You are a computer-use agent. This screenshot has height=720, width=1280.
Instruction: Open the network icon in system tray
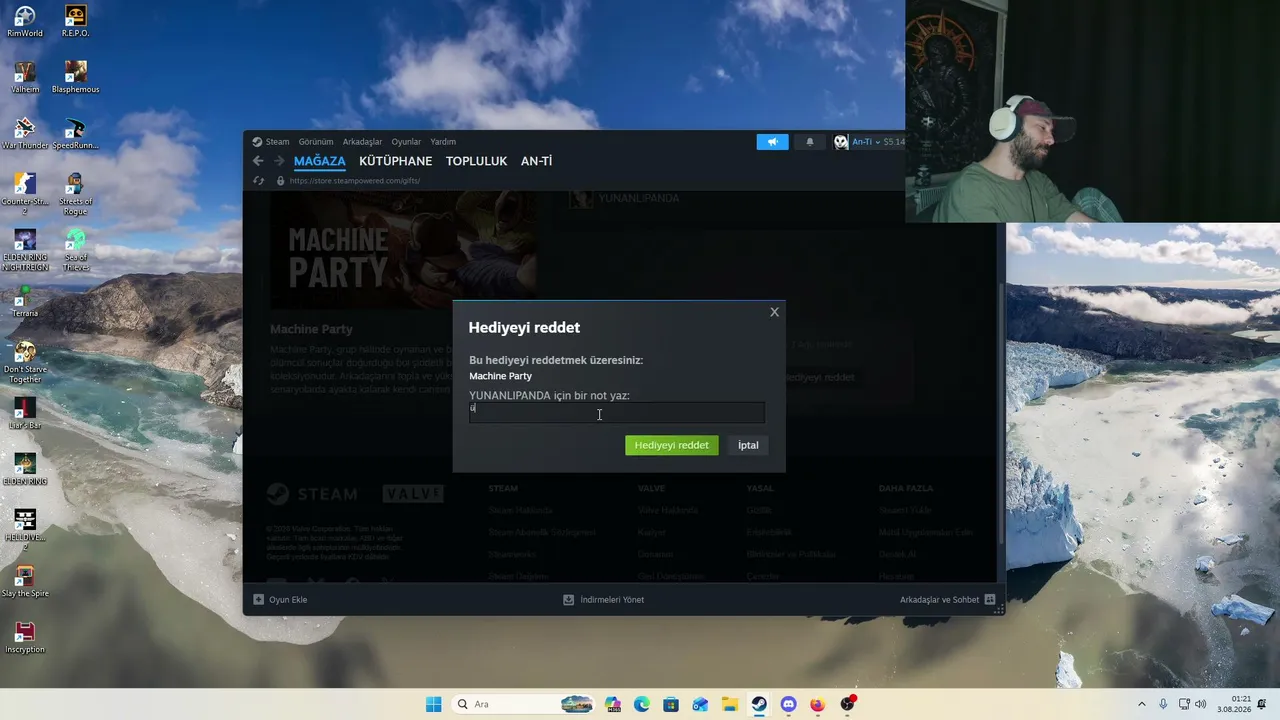pyautogui.click(x=1182, y=704)
